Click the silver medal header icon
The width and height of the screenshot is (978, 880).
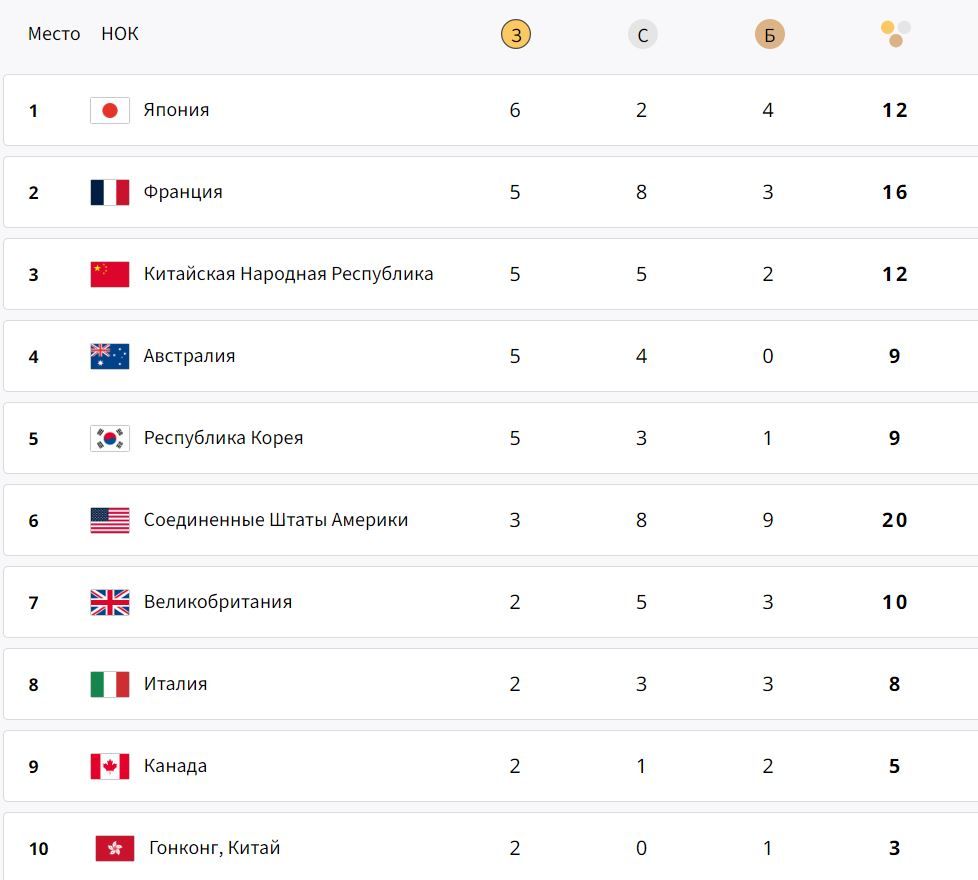click(641, 33)
